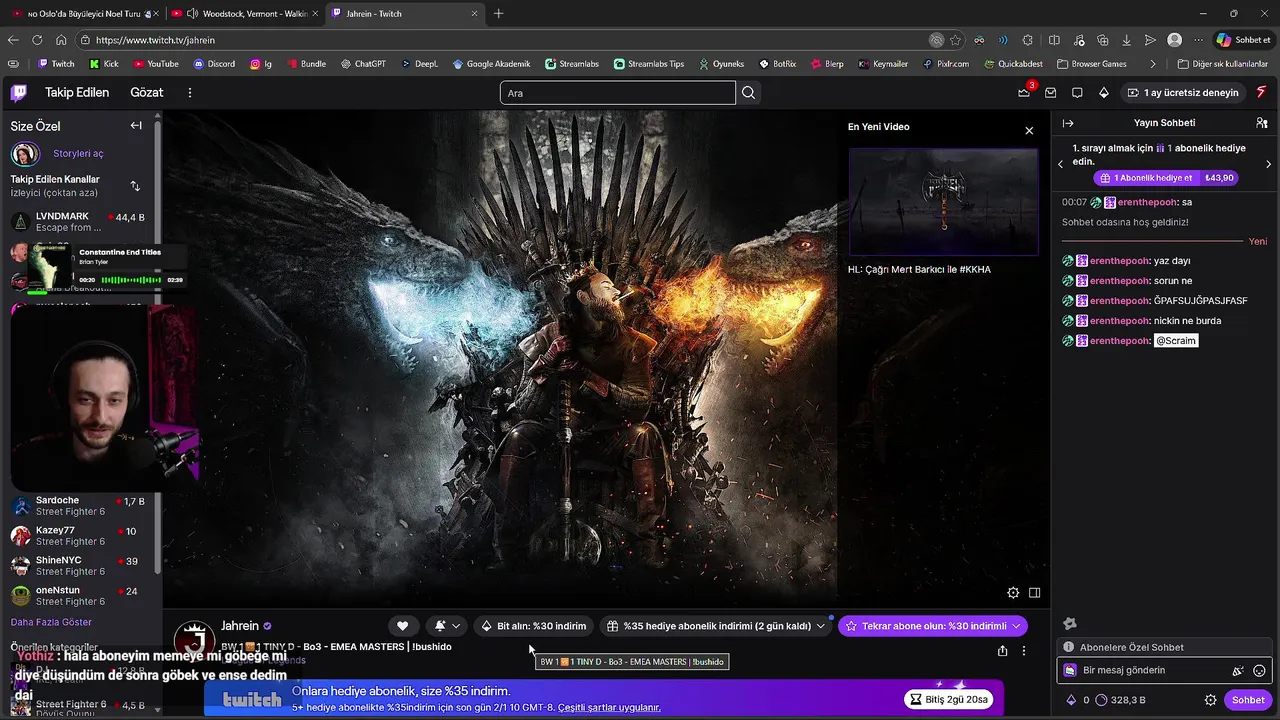
Task: Collapse the chat panel arrow
Action: point(1068,123)
